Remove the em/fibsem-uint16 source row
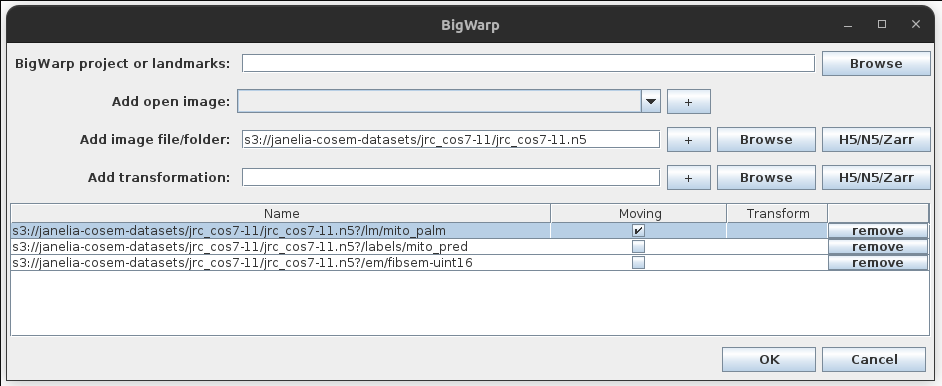 click(878, 262)
